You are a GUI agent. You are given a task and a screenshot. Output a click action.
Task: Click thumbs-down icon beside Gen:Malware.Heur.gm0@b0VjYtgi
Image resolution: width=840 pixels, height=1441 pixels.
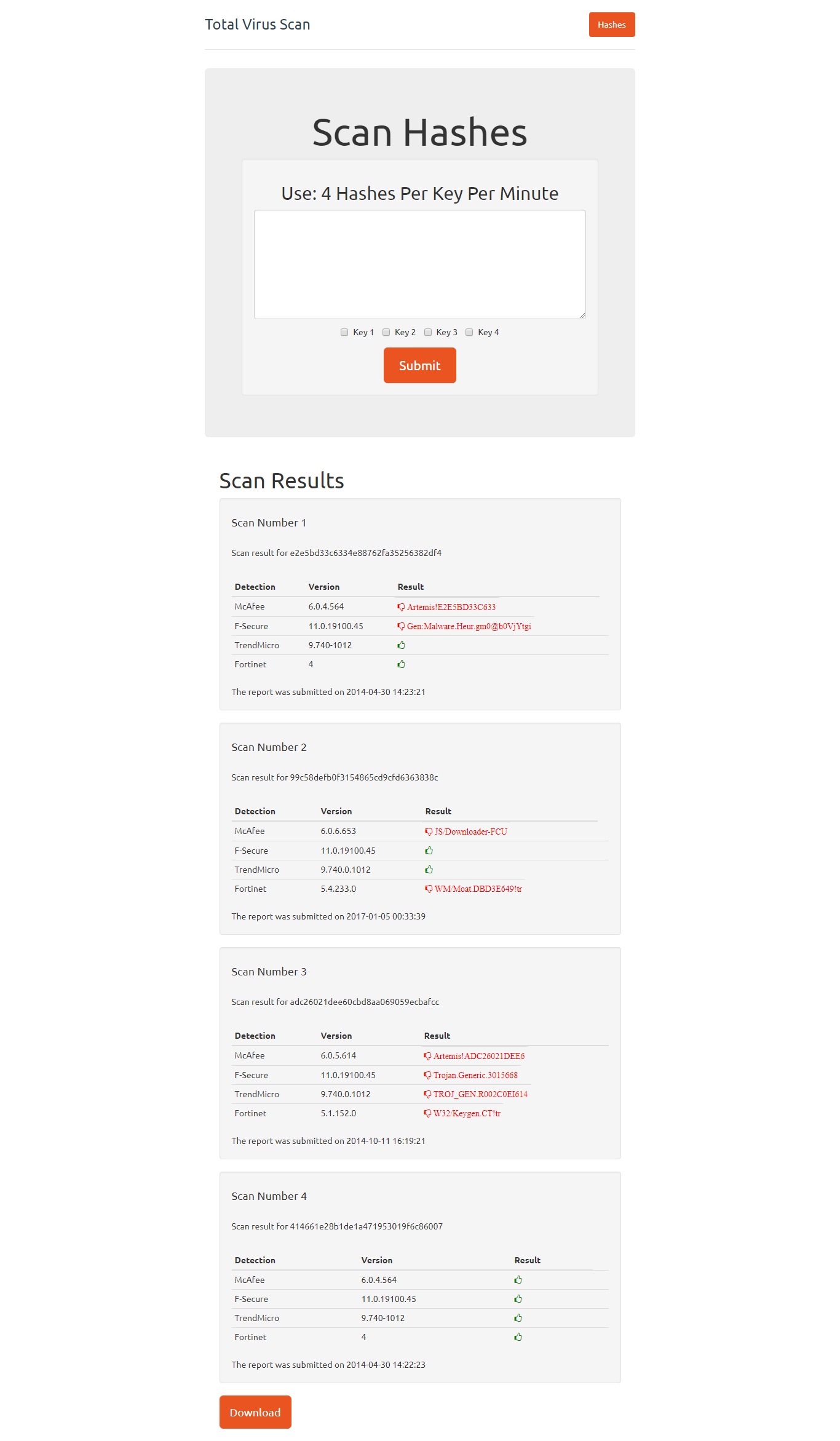[401, 626]
